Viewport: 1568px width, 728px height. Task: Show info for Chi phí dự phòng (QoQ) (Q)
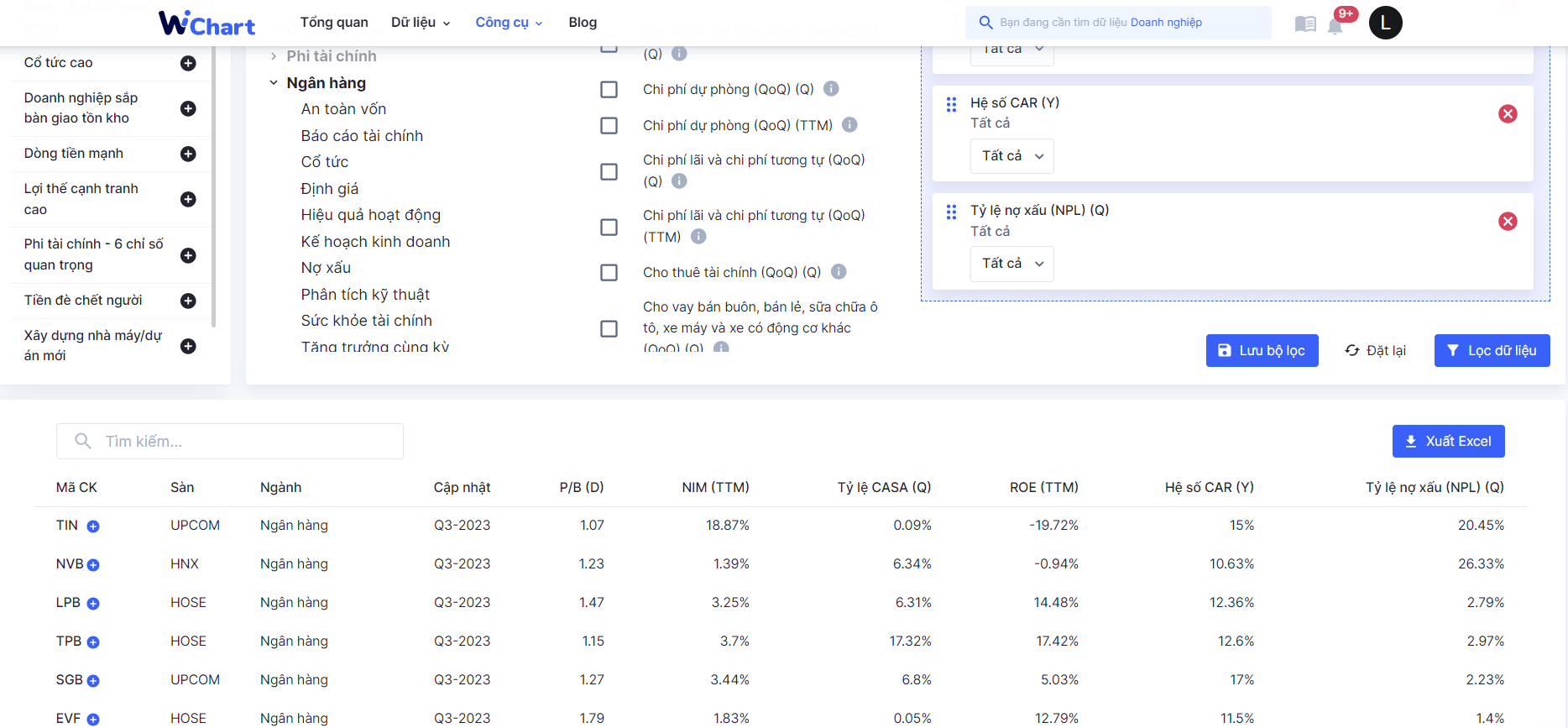click(831, 88)
